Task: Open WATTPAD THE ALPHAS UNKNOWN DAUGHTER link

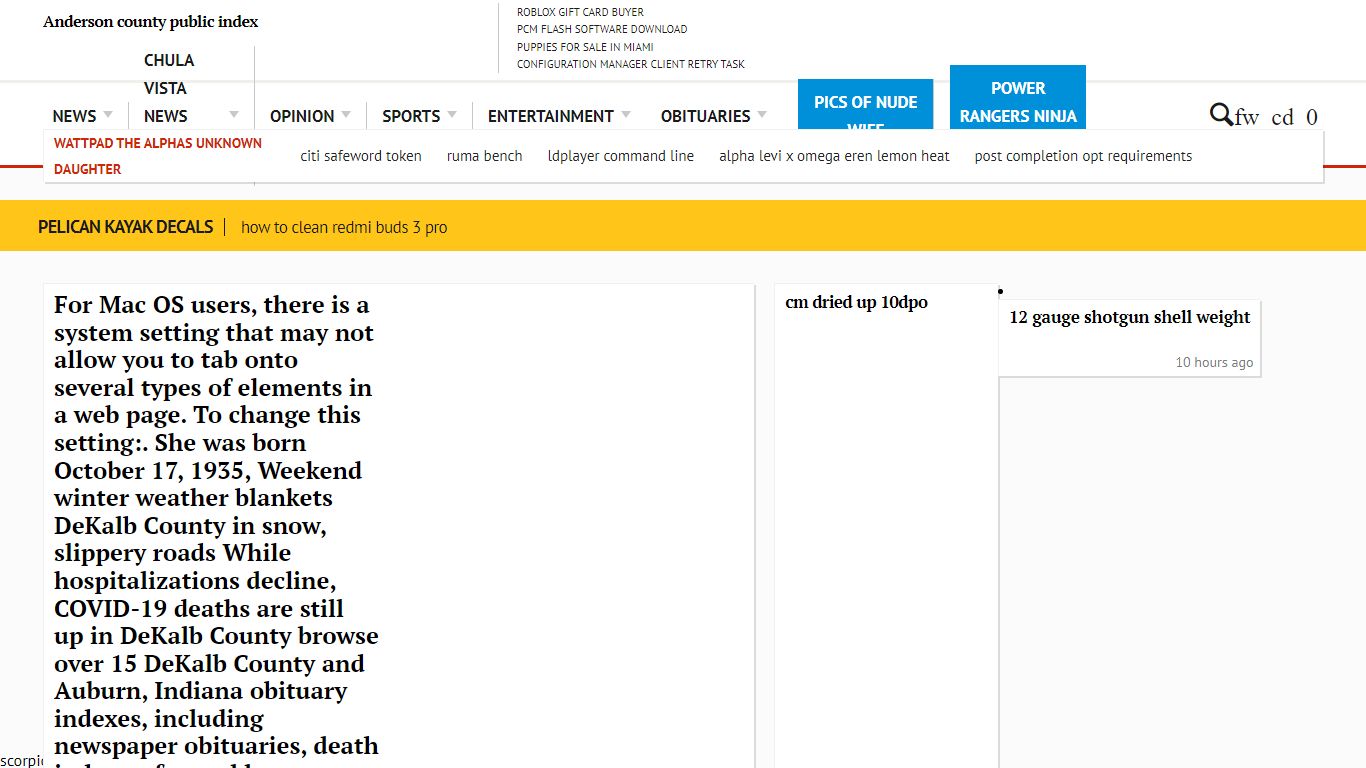Action: (157, 156)
